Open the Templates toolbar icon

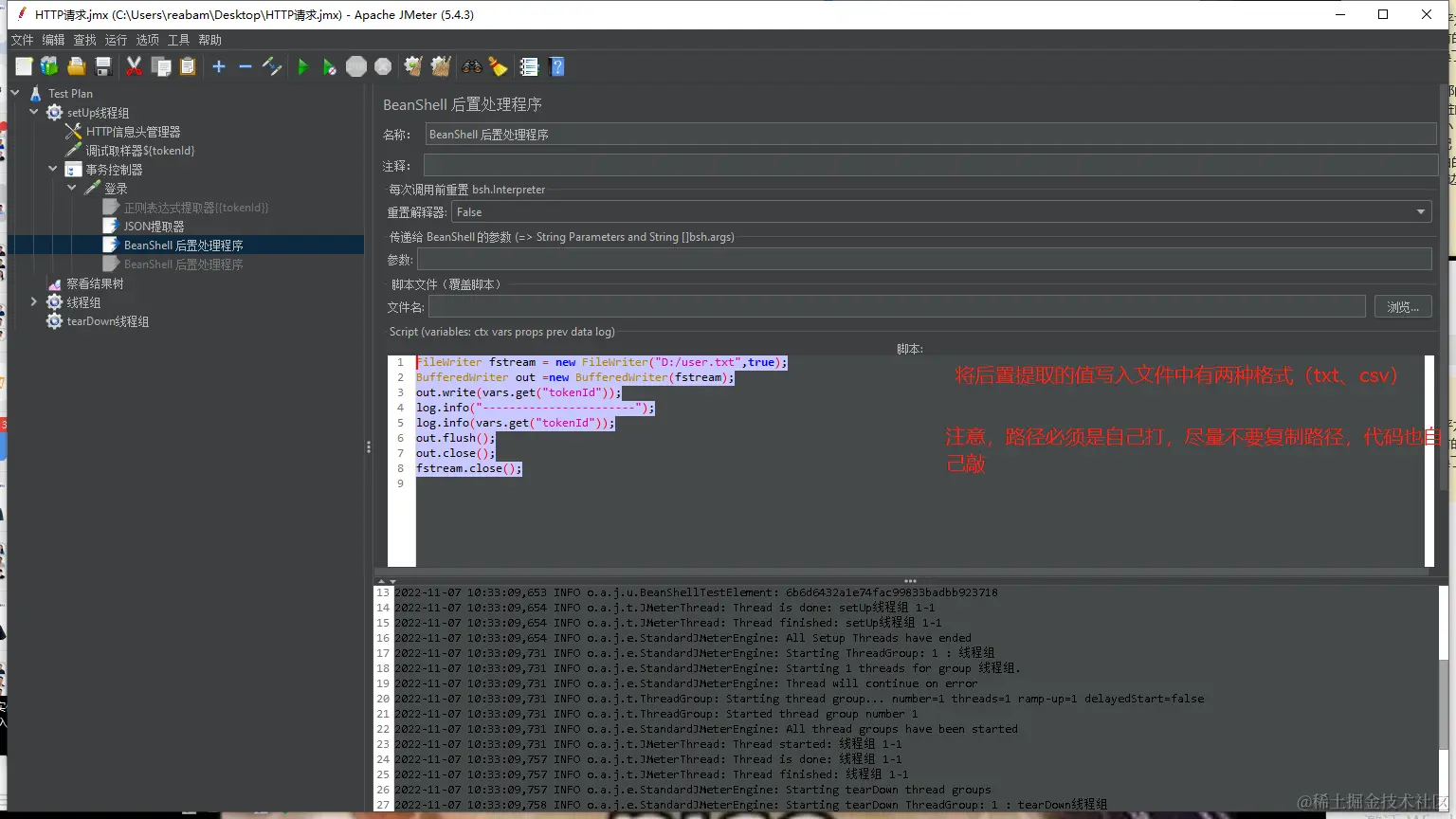tap(49, 66)
